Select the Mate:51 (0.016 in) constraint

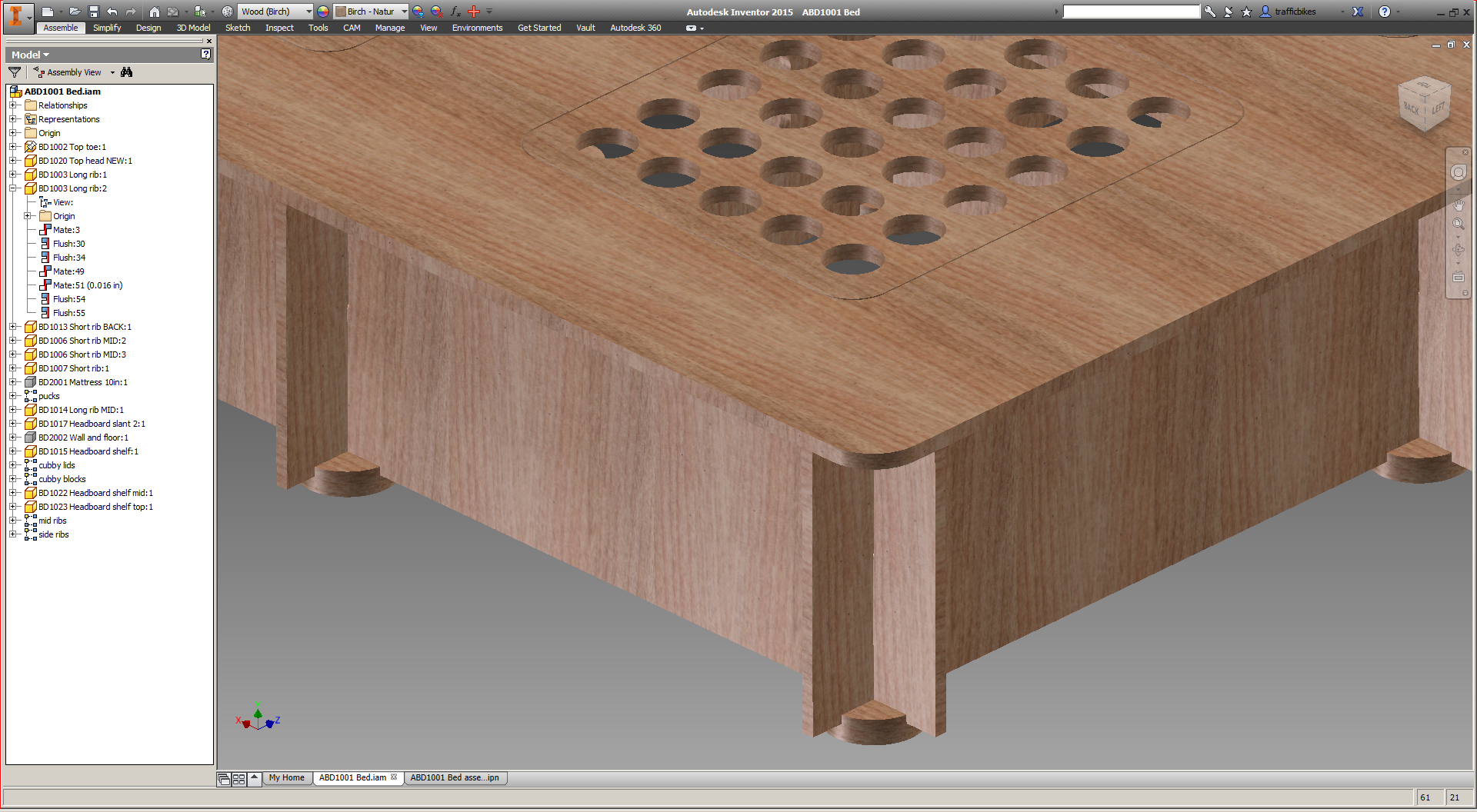tap(88, 285)
